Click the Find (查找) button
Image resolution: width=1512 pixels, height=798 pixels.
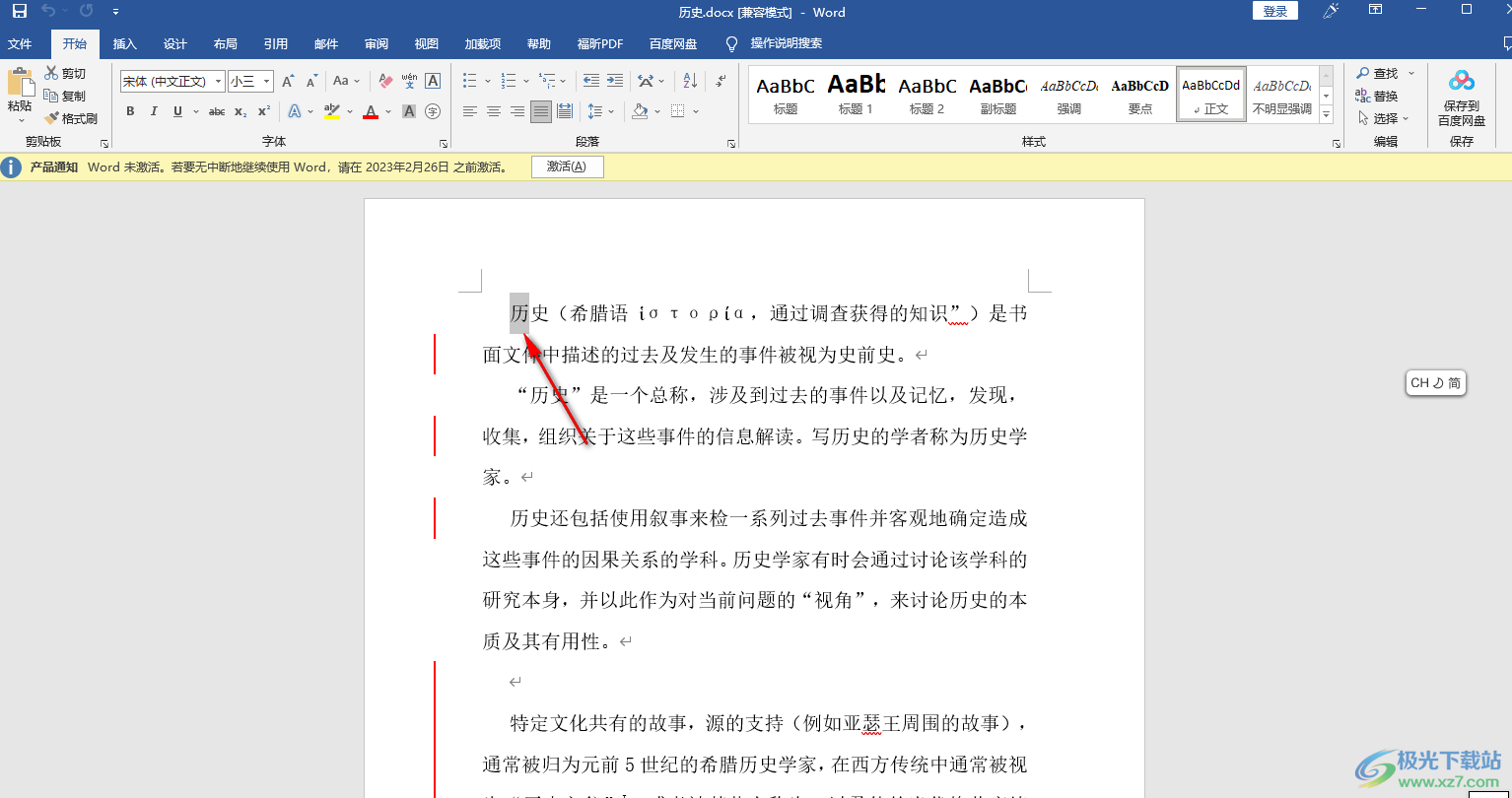coord(1377,73)
